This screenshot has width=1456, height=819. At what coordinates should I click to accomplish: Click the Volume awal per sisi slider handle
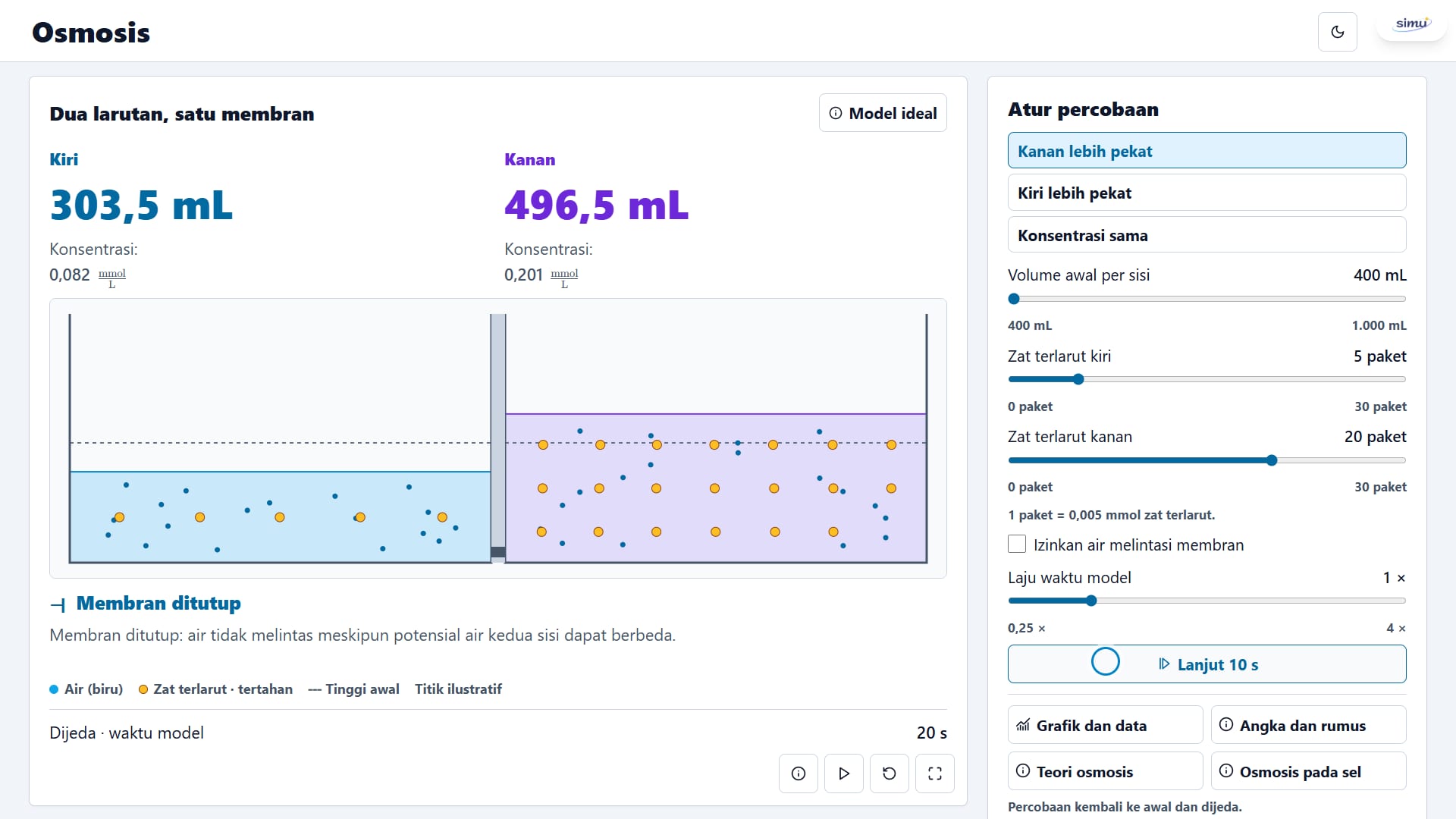pos(1014,299)
